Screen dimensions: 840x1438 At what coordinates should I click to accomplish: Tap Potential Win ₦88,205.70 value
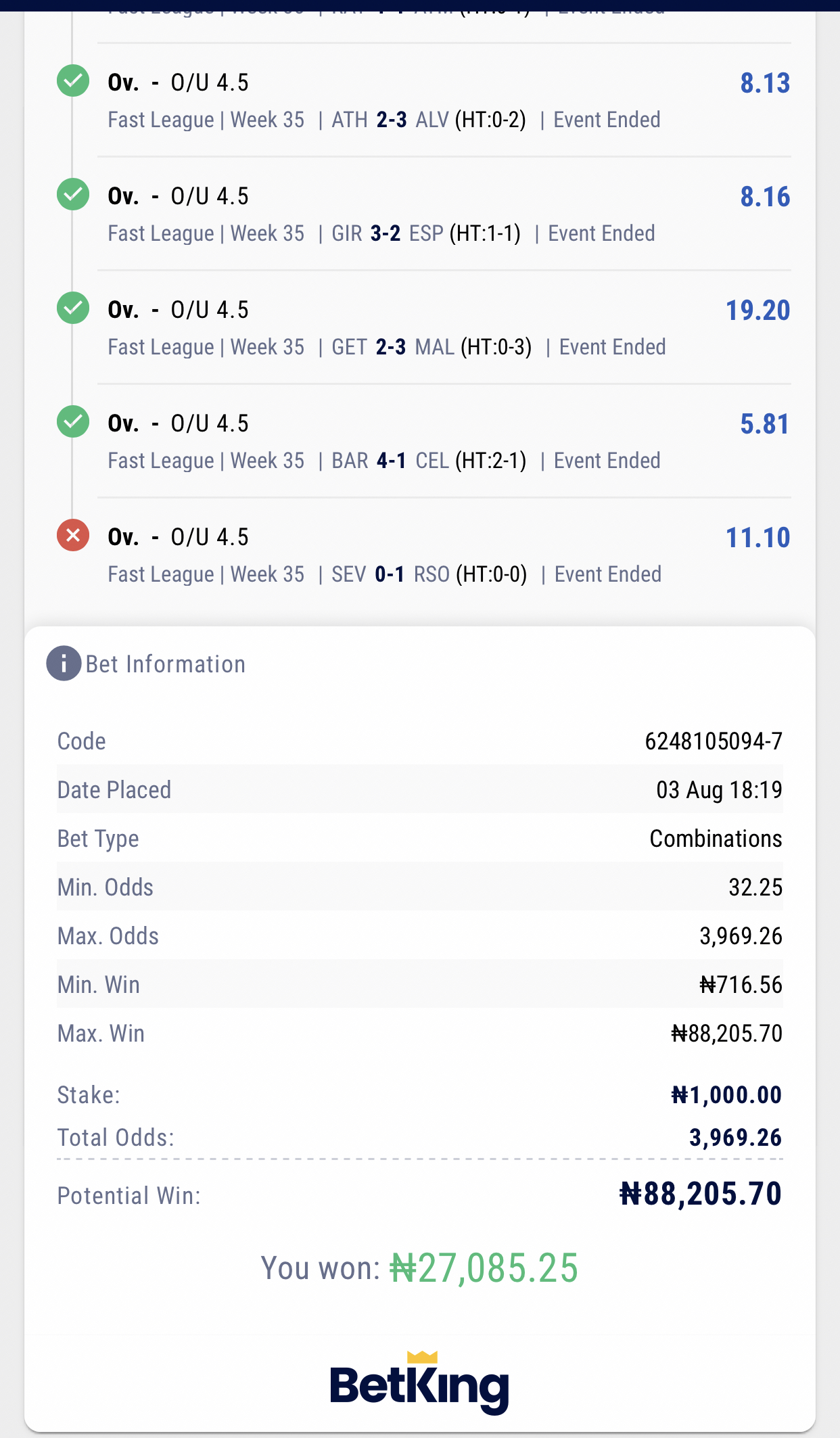701,1195
